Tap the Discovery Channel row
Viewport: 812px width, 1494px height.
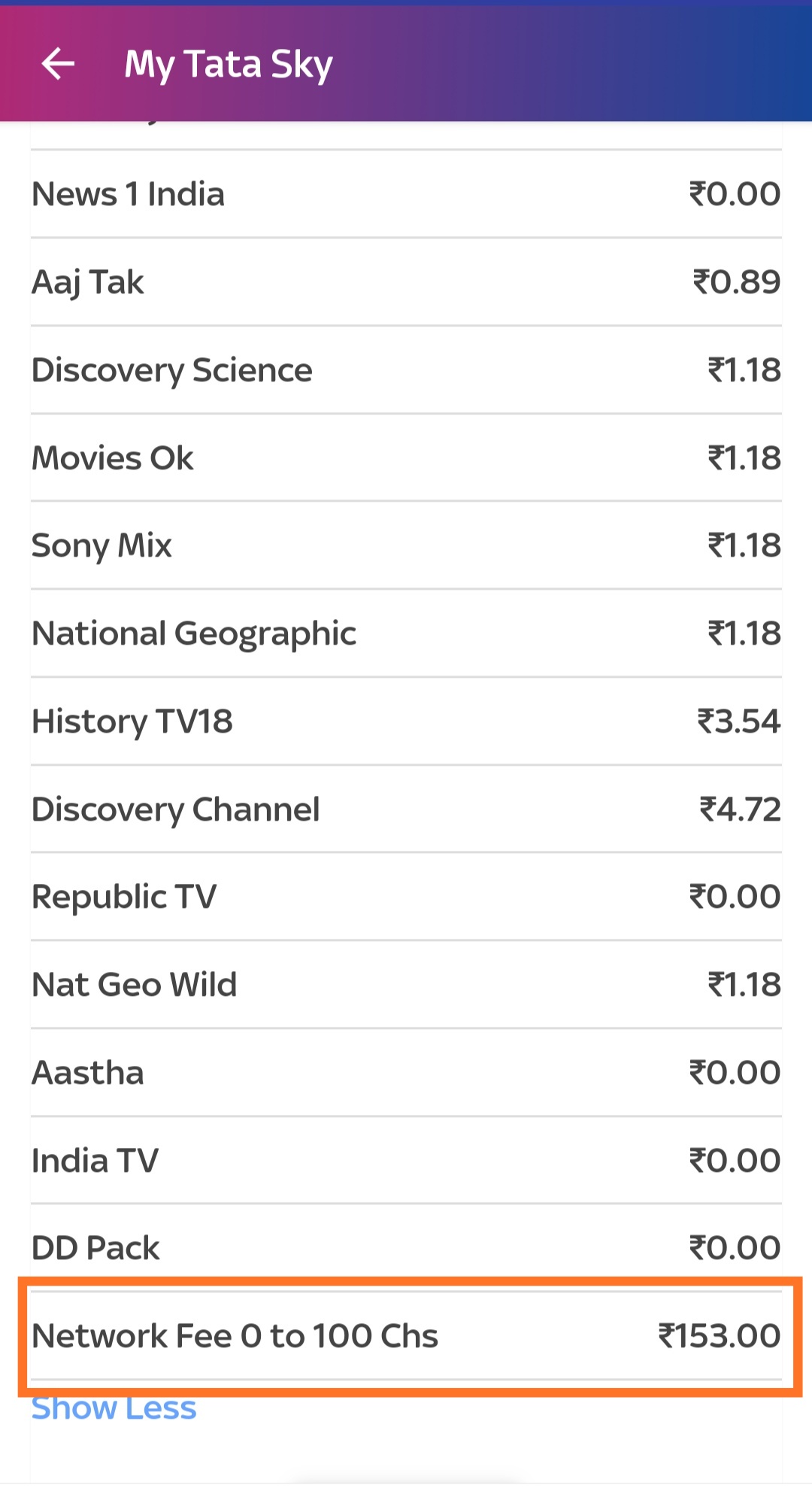click(406, 809)
